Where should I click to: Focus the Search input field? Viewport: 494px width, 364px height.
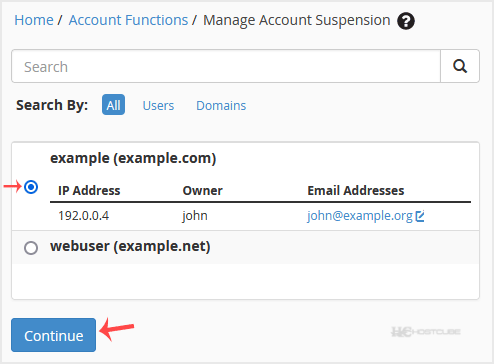pyautogui.click(x=226, y=66)
